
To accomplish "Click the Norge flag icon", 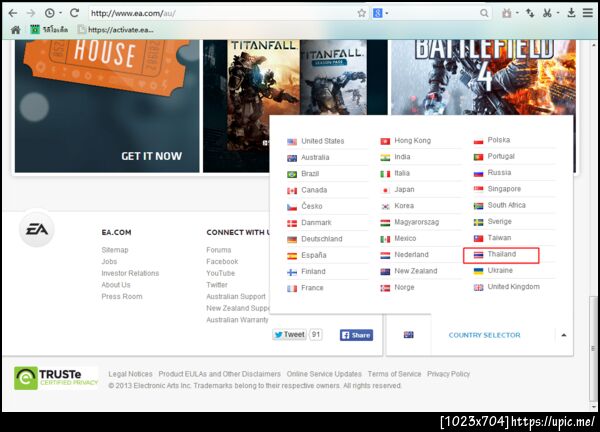I will tap(385, 288).
